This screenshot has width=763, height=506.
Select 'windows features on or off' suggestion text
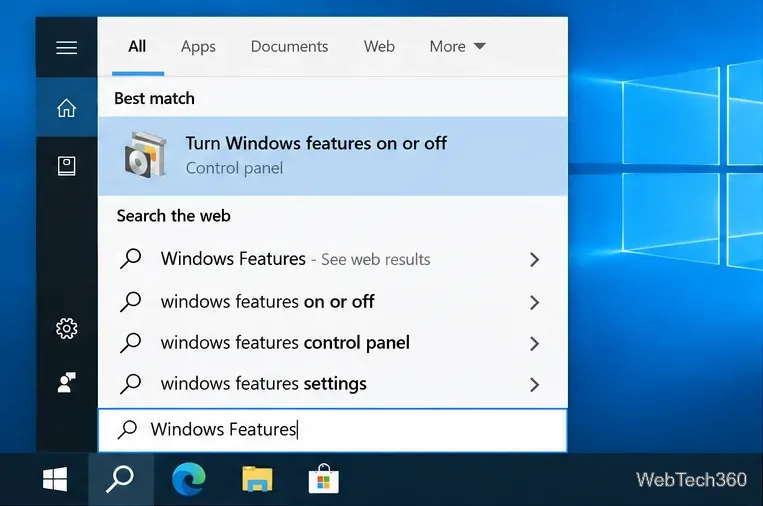[267, 302]
